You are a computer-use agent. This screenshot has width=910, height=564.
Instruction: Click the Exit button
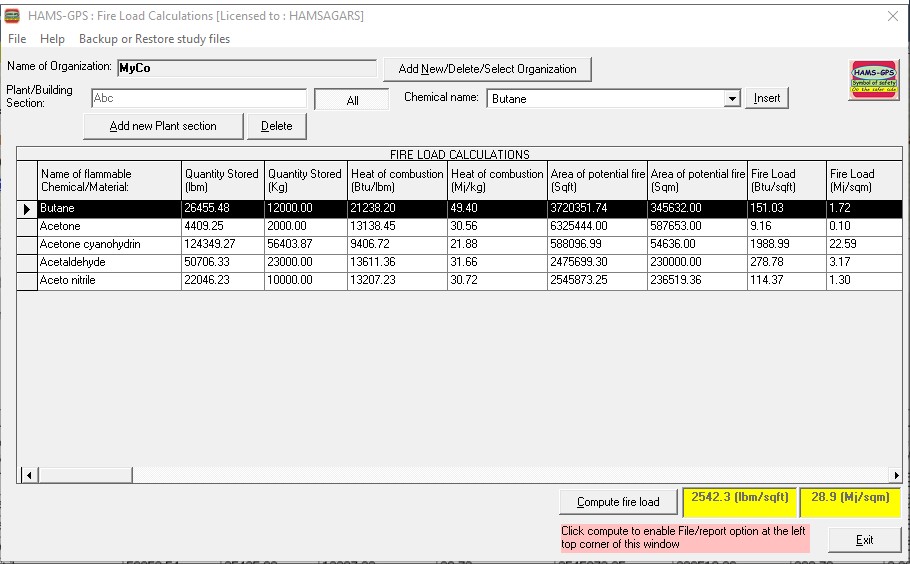pyautogui.click(x=864, y=540)
